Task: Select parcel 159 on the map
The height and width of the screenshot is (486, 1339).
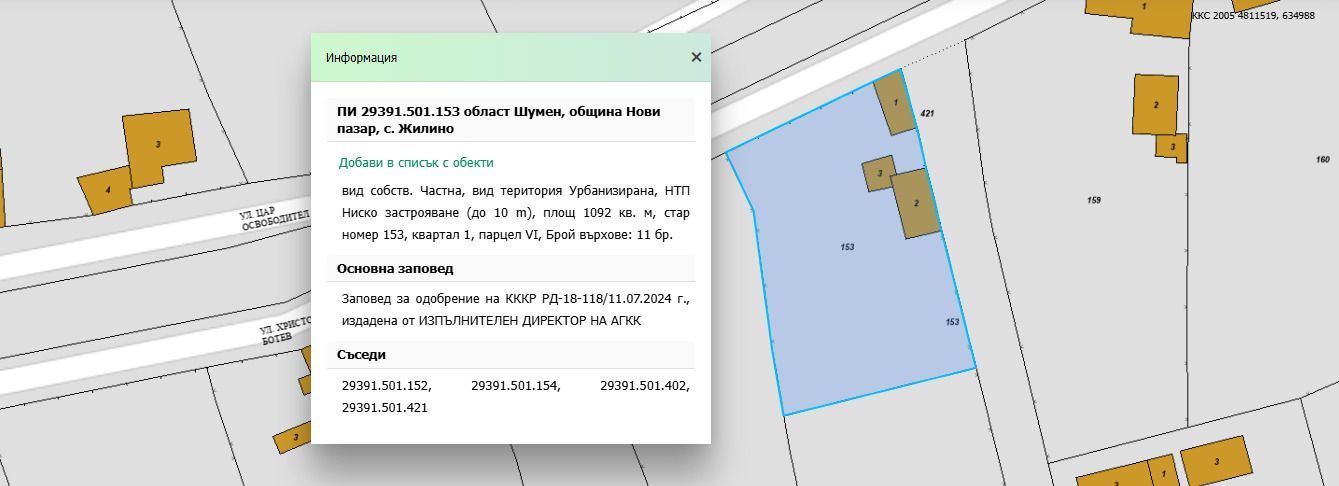Action: (x=1093, y=201)
